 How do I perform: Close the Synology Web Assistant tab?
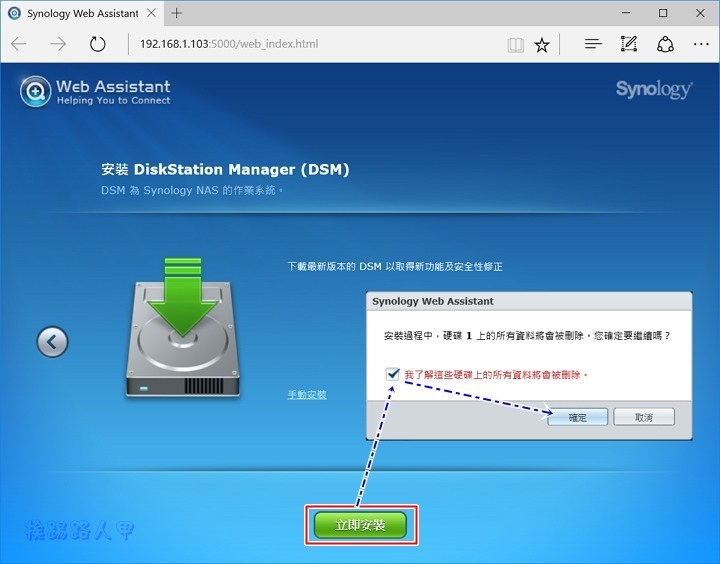coord(150,13)
